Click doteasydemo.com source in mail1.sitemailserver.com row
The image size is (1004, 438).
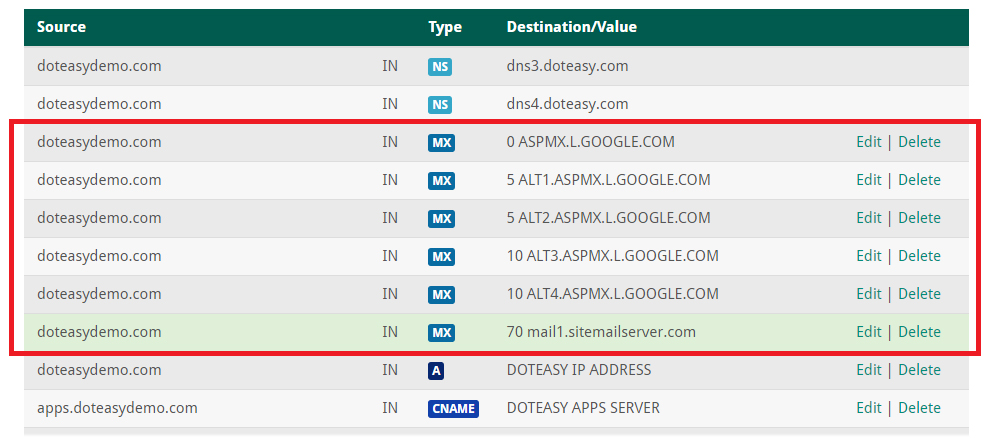pos(99,332)
